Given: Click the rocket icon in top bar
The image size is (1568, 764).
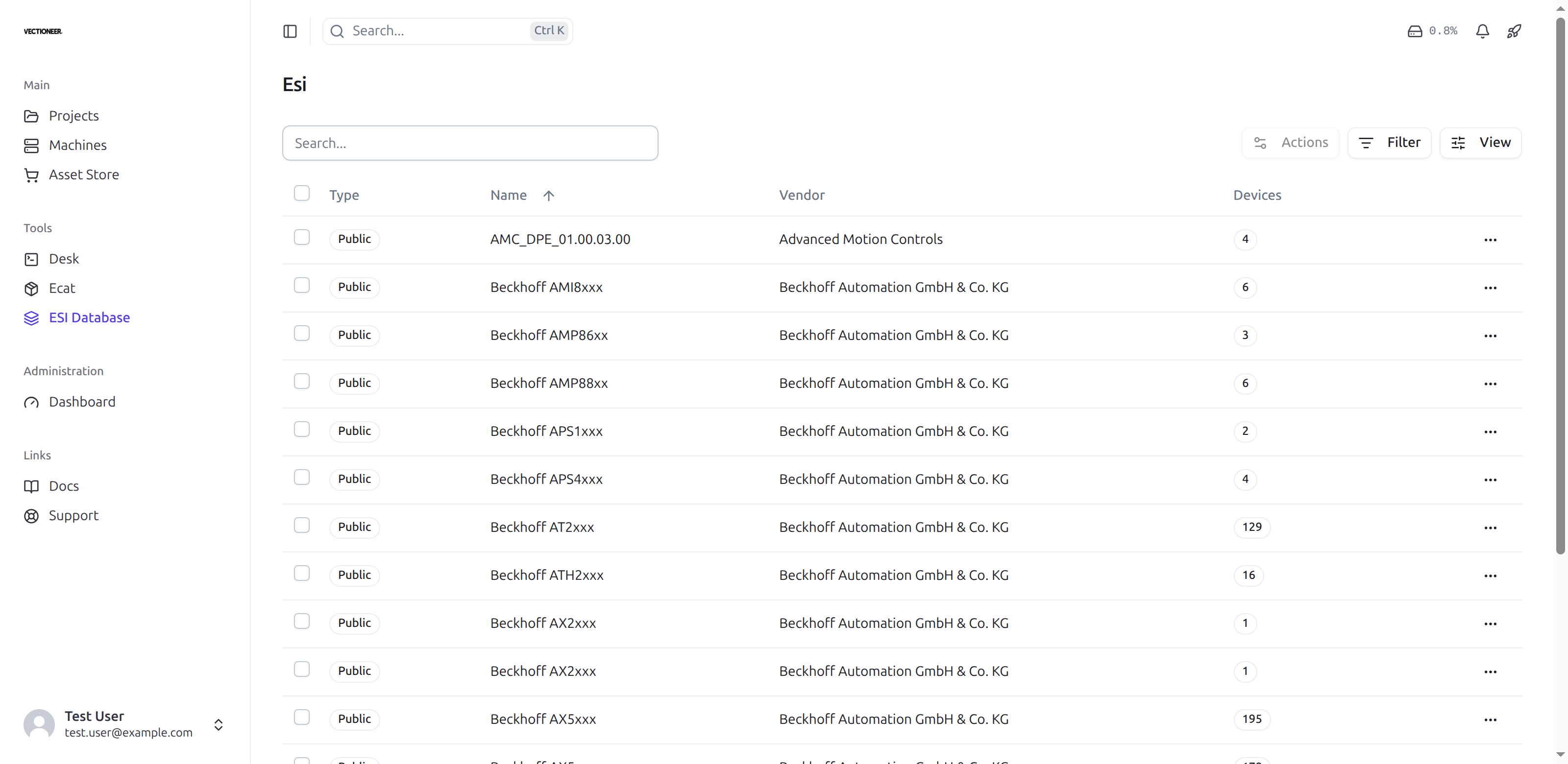Looking at the screenshot, I should click(1514, 31).
